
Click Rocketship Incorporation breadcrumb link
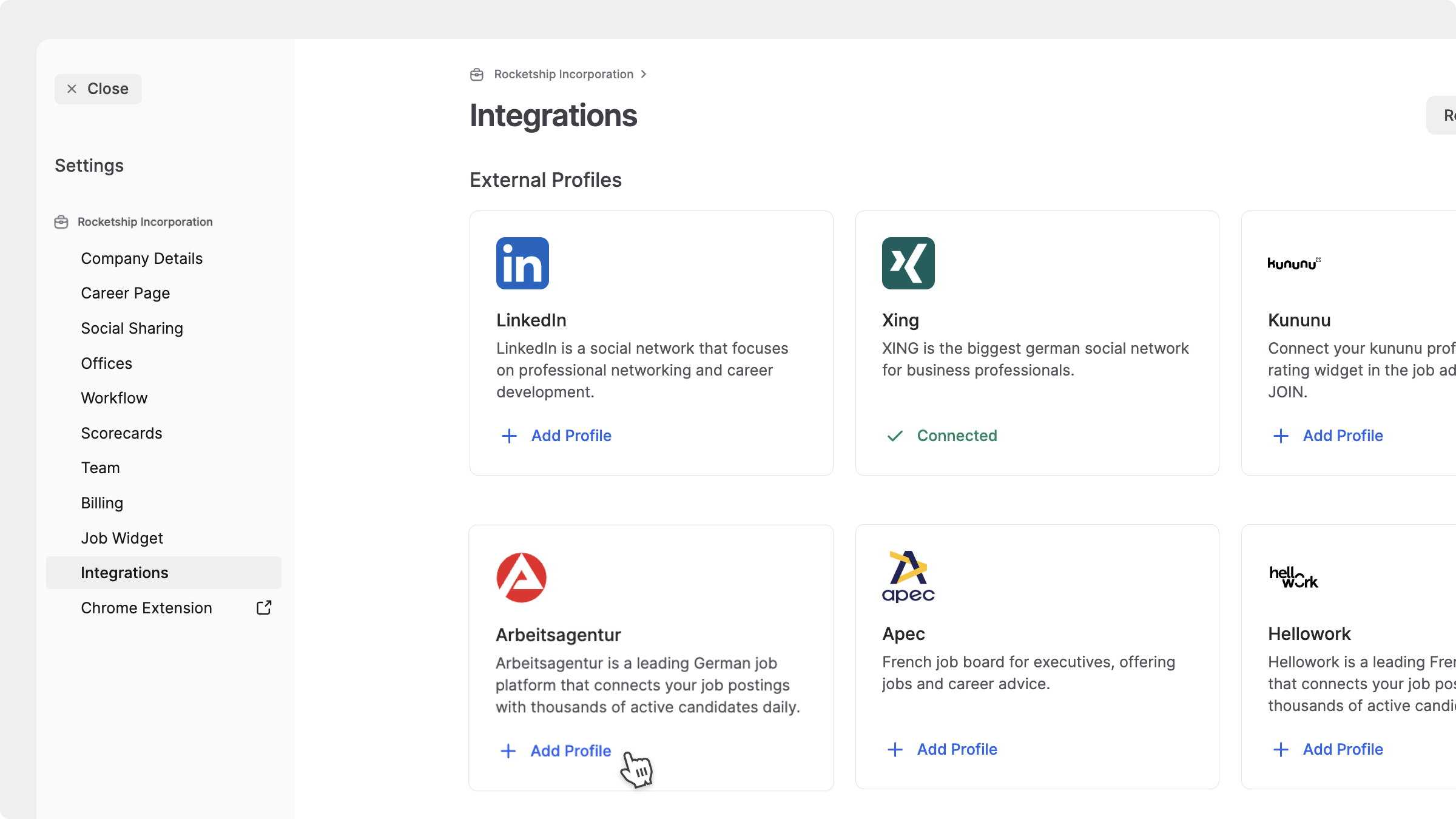[x=564, y=74]
